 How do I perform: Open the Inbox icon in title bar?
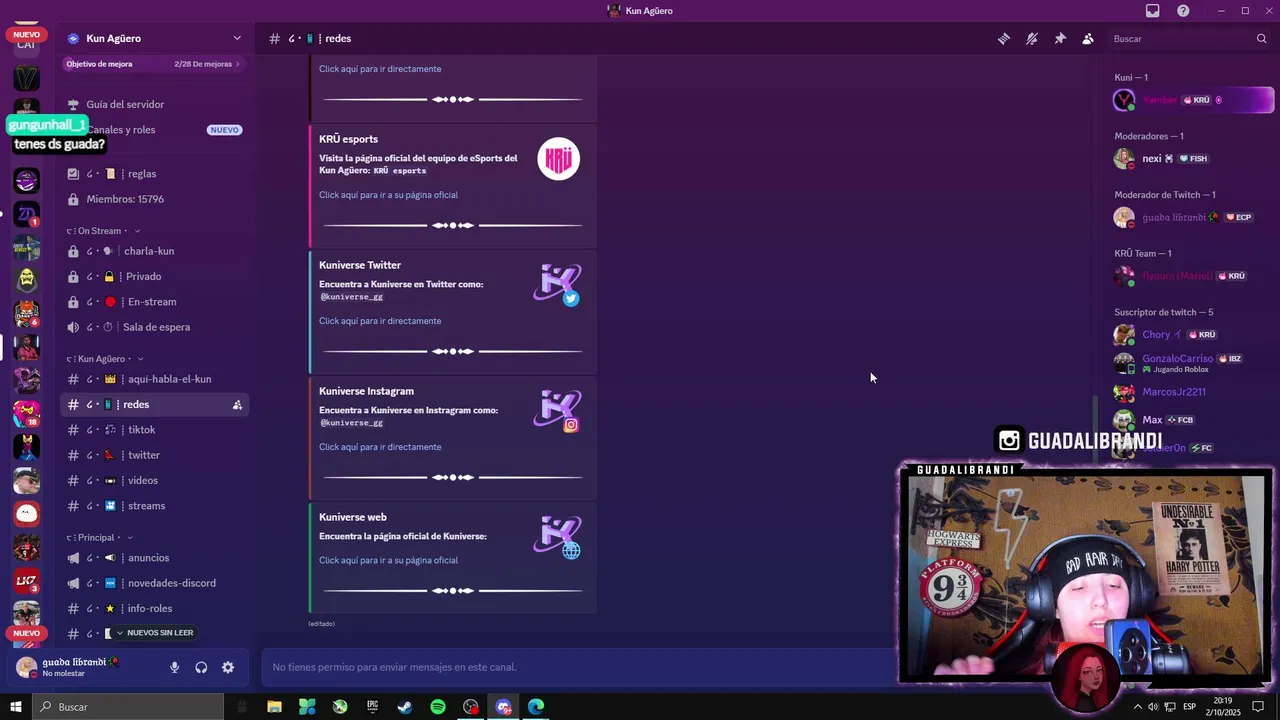(1153, 11)
